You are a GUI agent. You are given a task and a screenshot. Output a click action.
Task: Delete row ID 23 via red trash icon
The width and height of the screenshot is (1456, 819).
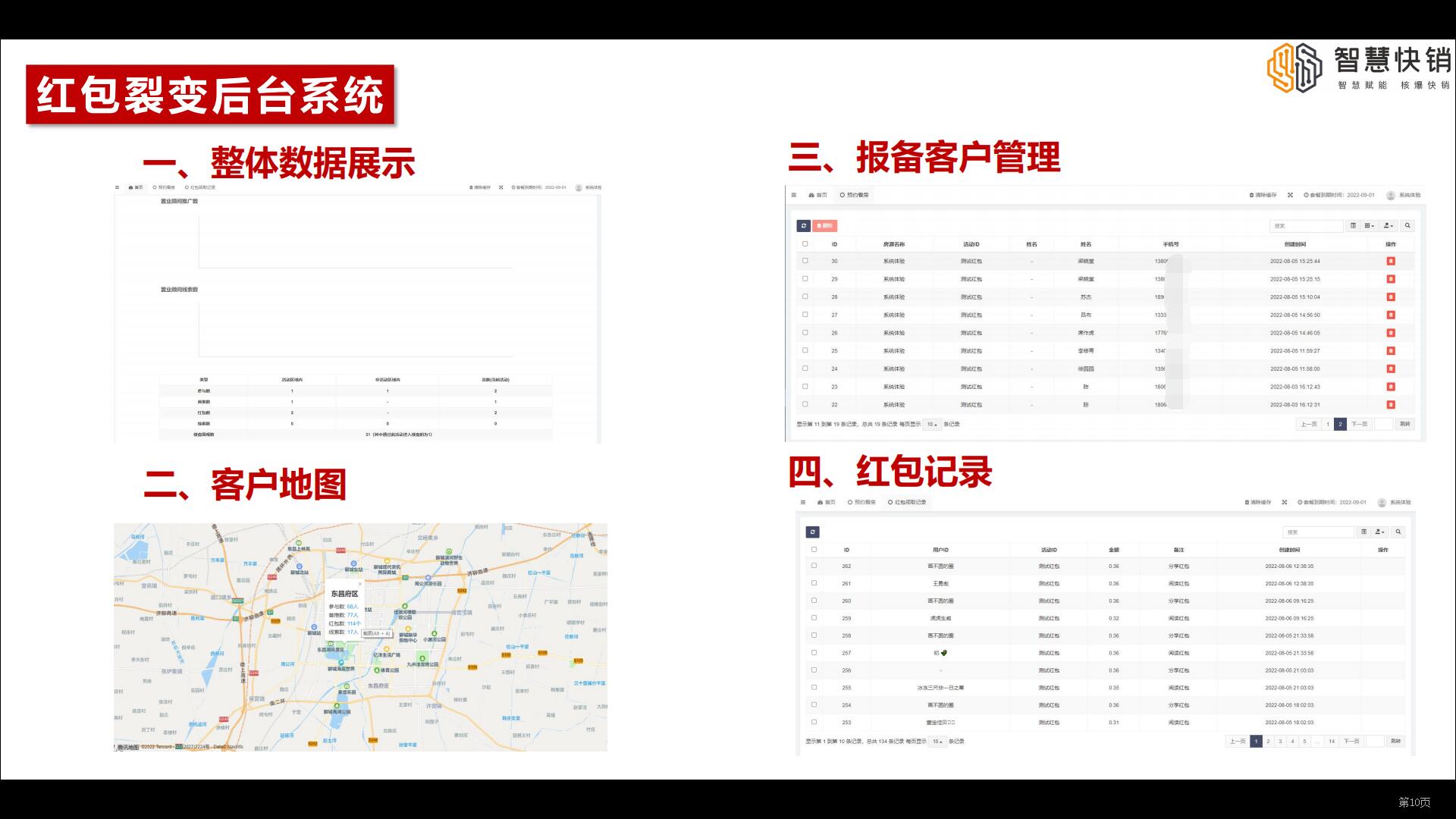[1391, 387]
